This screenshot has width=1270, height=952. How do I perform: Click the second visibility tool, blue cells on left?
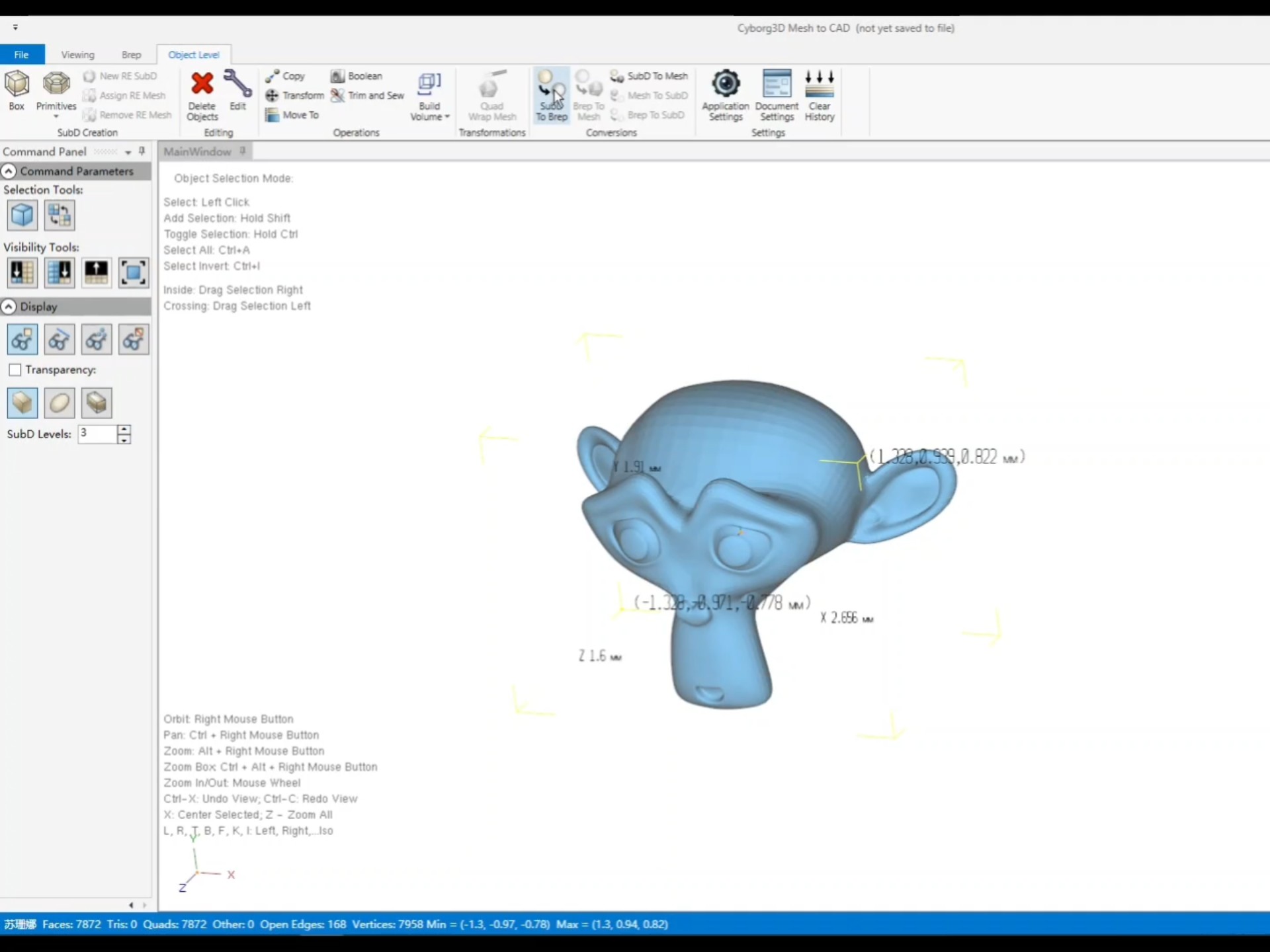(x=60, y=272)
